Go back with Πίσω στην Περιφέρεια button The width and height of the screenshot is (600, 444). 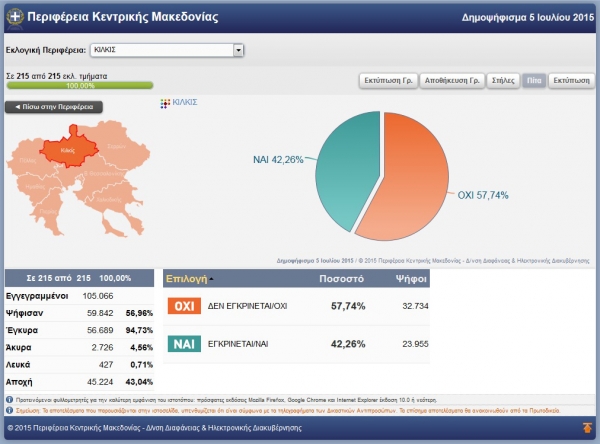[55, 106]
